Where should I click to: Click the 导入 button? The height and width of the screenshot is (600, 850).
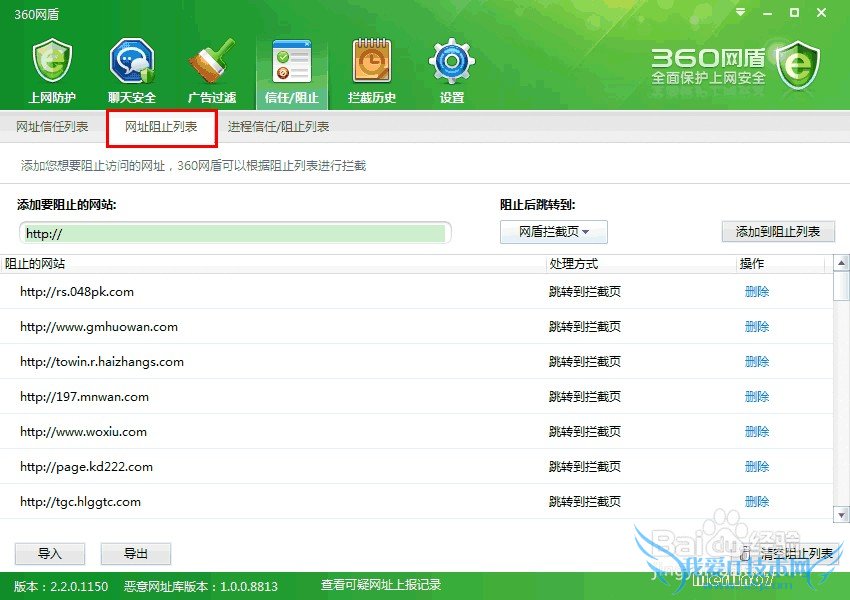point(49,554)
